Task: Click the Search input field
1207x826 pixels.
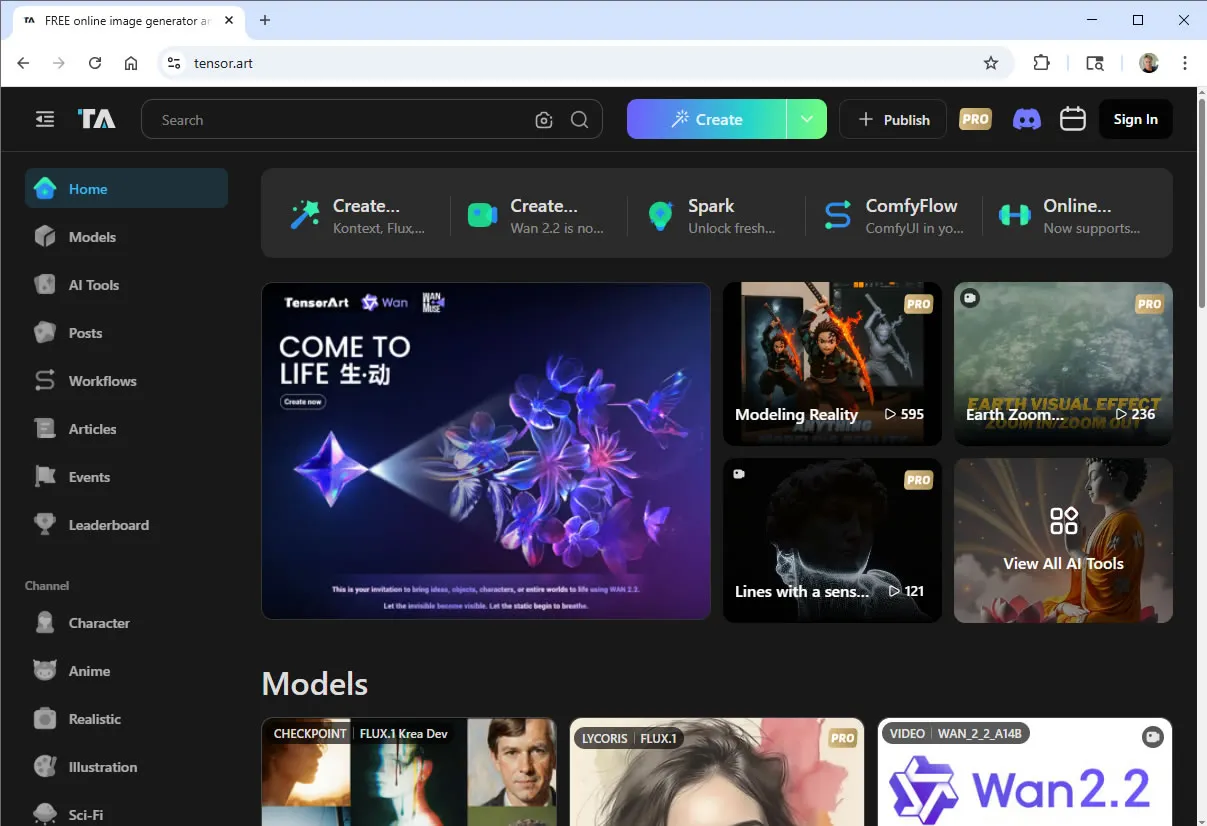Action: (346, 120)
